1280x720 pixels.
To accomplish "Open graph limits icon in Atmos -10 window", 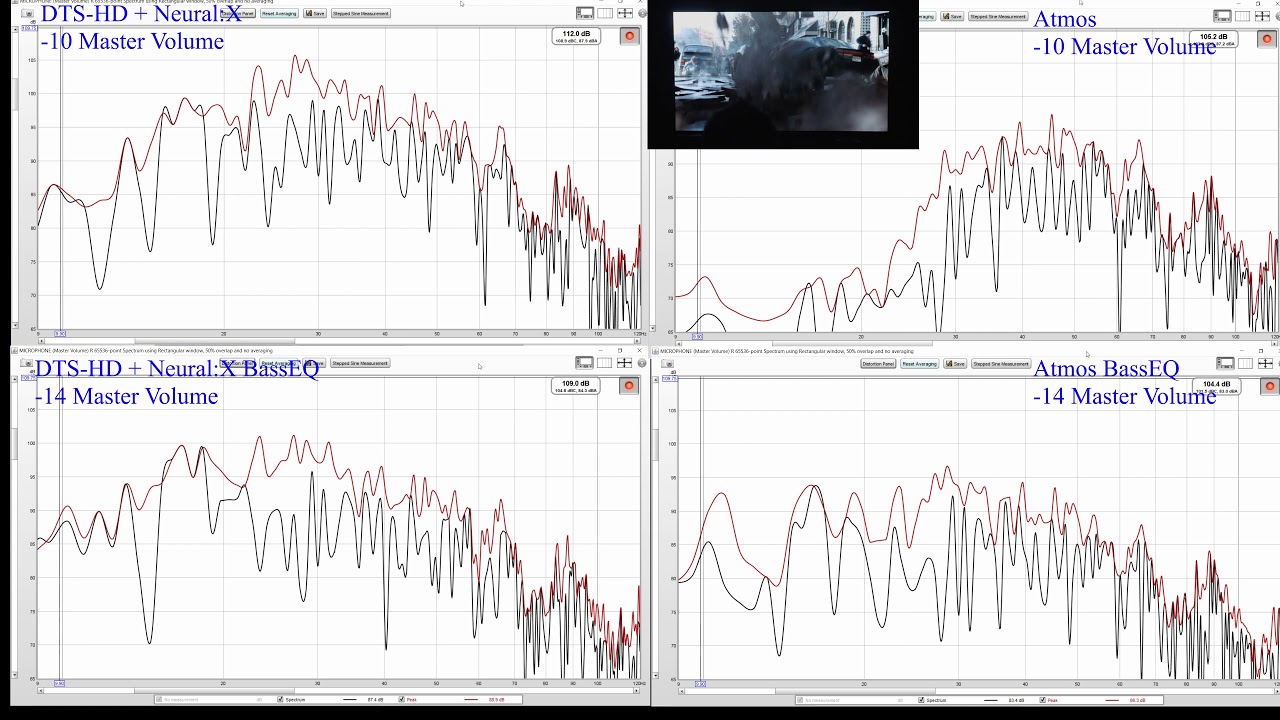I will pos(1223,16).
